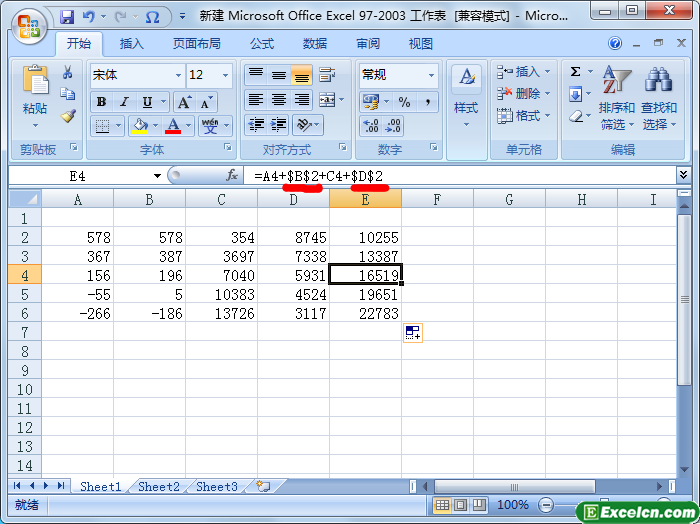The image size is (700, 524).
Task: Switch to the Insert (插入) tab
Action: tap(132, 44)
